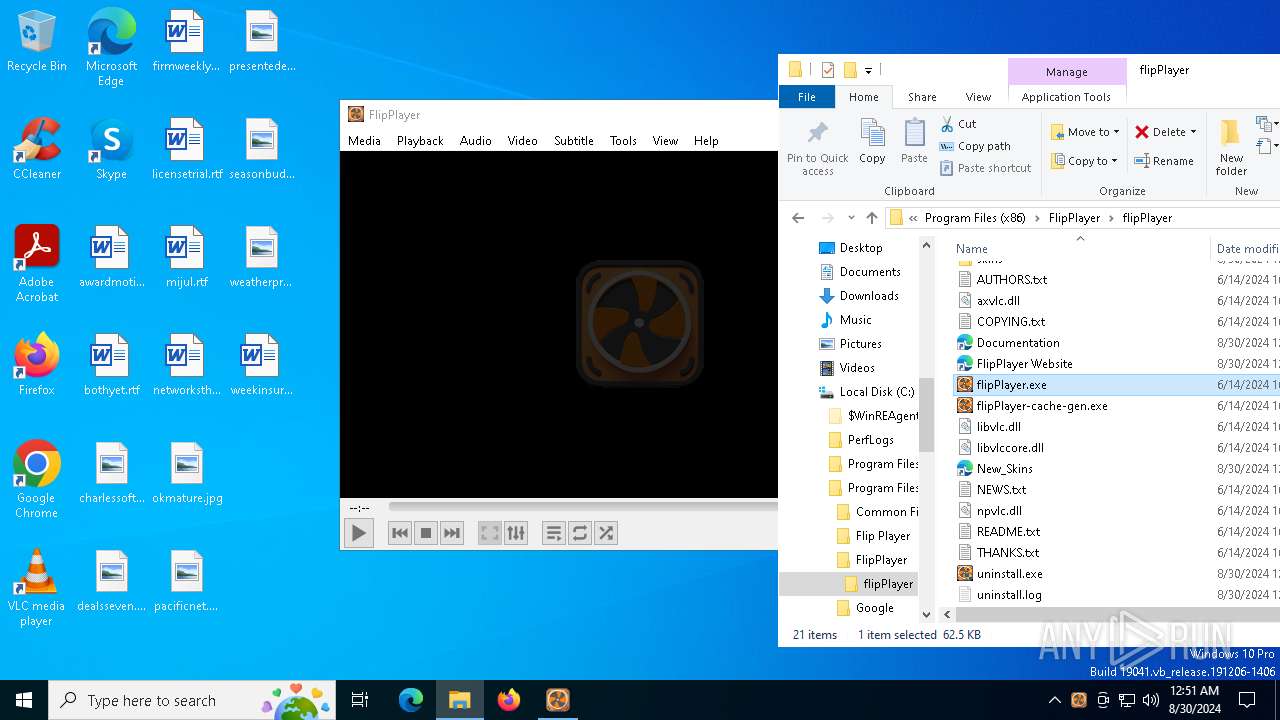Click the Play button in FlipPlayer
Screen dimensions: 1280x720
[x=358, y=533]
